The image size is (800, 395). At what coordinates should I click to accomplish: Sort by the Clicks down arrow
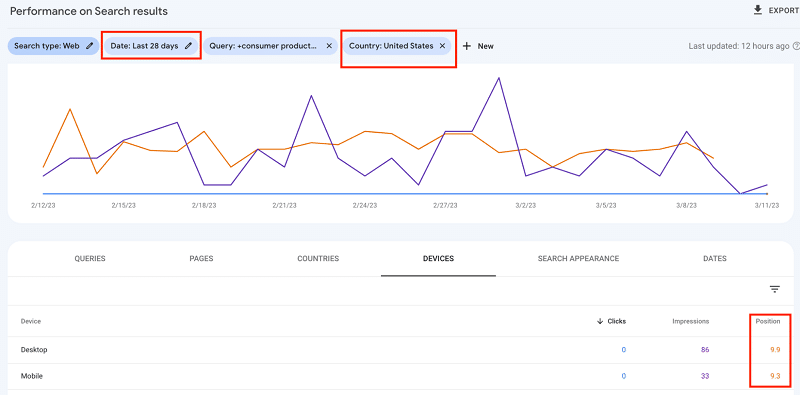pyautogui.click(x=600, y=322)
